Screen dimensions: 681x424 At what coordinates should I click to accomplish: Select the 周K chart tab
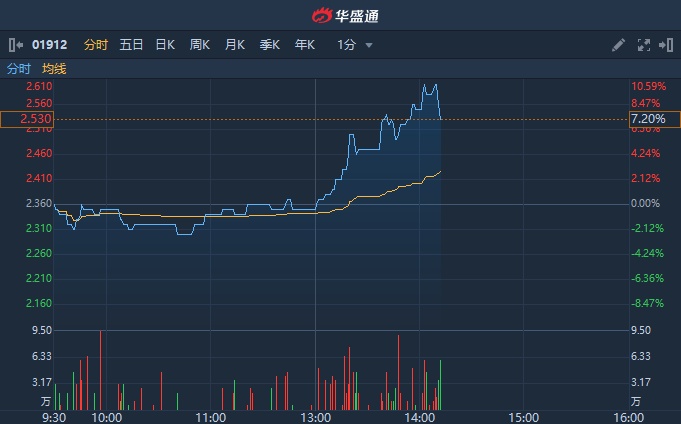[x=200, y=45]
